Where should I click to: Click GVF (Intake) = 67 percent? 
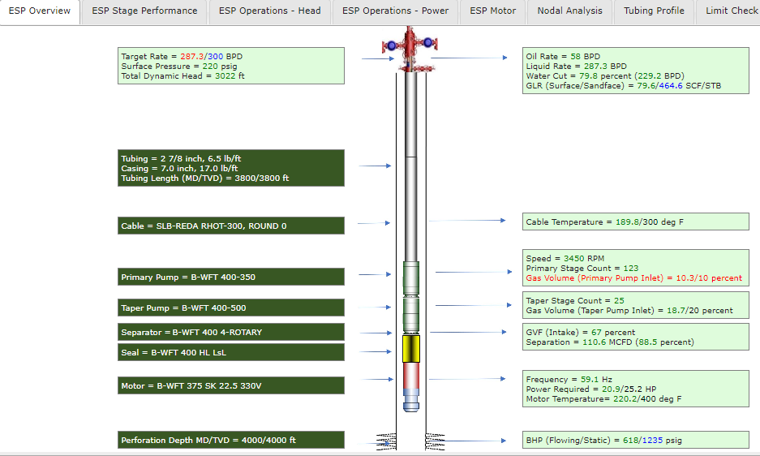pyautogui.click(x=580, y=332)
